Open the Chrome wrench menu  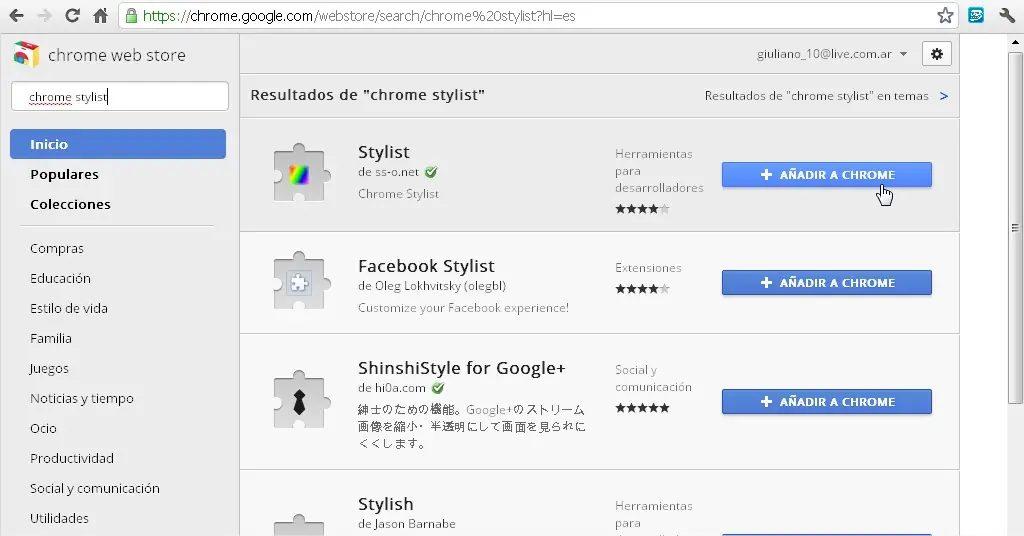point(1007,16)
